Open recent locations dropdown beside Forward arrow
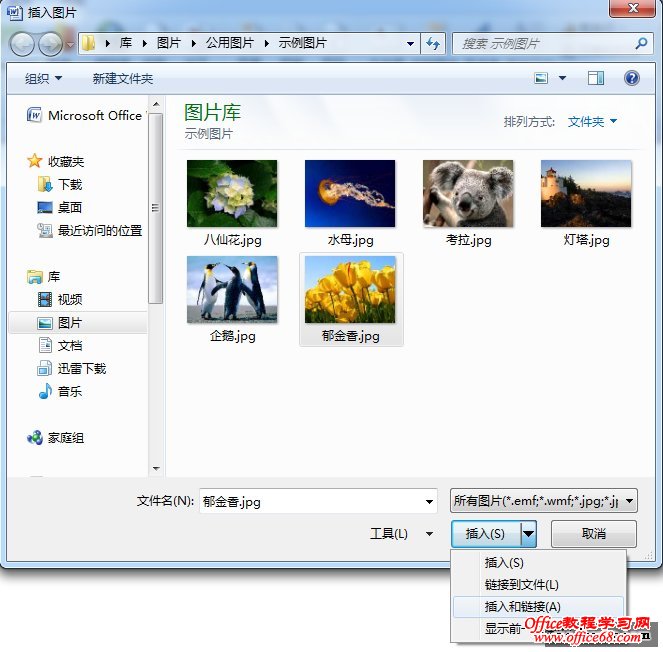The width and height of the screenshot is (663, 652). pyautogui.click(x=71, y=44)
